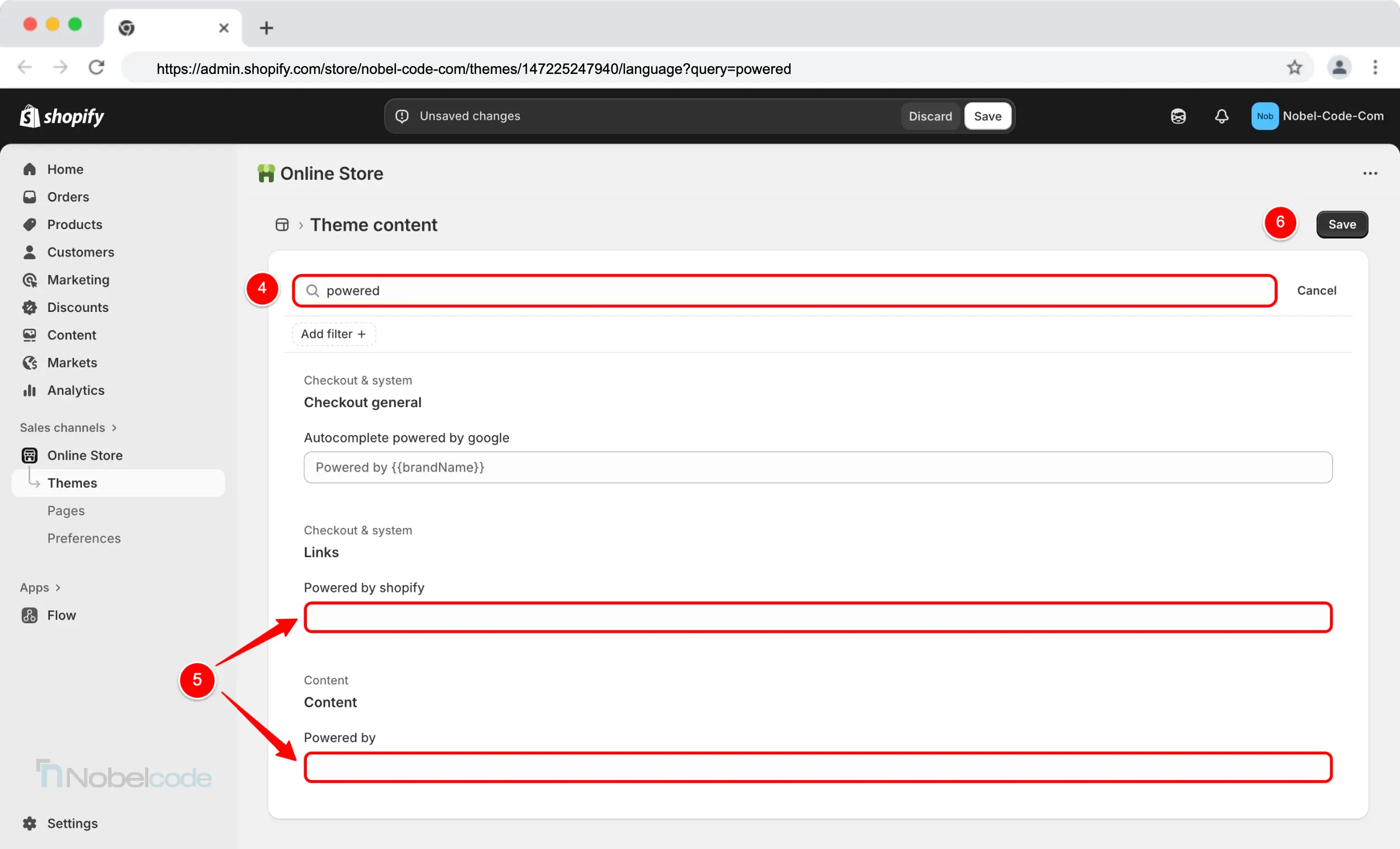Open the Add filter dropdown

coord(334,334)
